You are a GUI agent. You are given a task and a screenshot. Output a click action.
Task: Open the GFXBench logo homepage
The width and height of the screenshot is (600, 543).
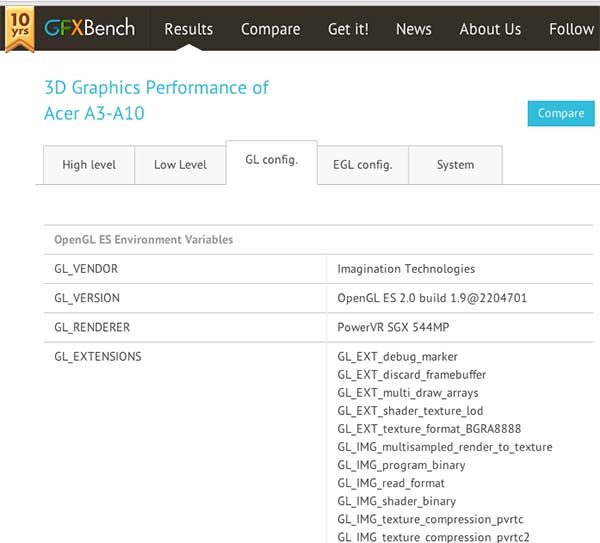click(90, 28)
